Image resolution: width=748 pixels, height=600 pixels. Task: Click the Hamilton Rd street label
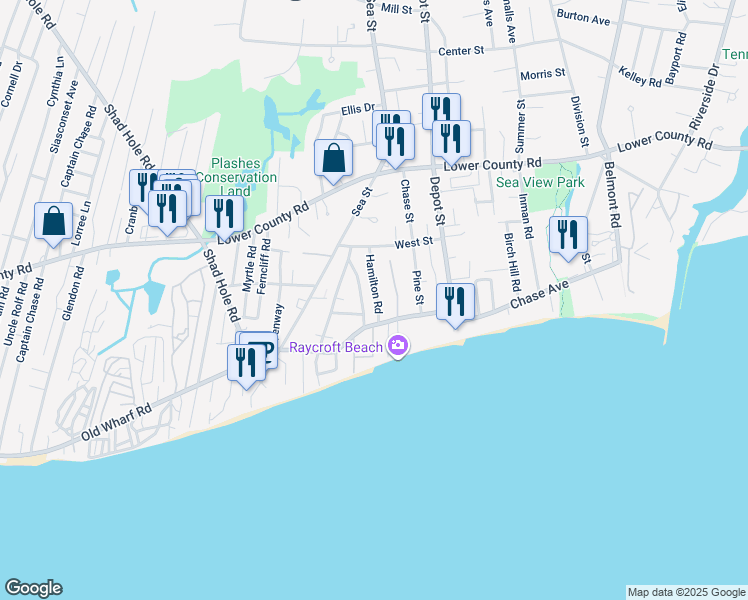click(374, 284)
